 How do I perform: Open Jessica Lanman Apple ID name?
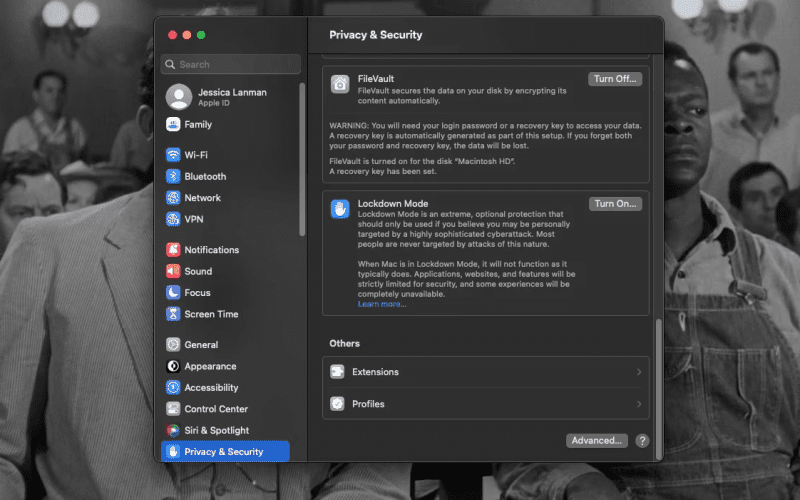232,92
